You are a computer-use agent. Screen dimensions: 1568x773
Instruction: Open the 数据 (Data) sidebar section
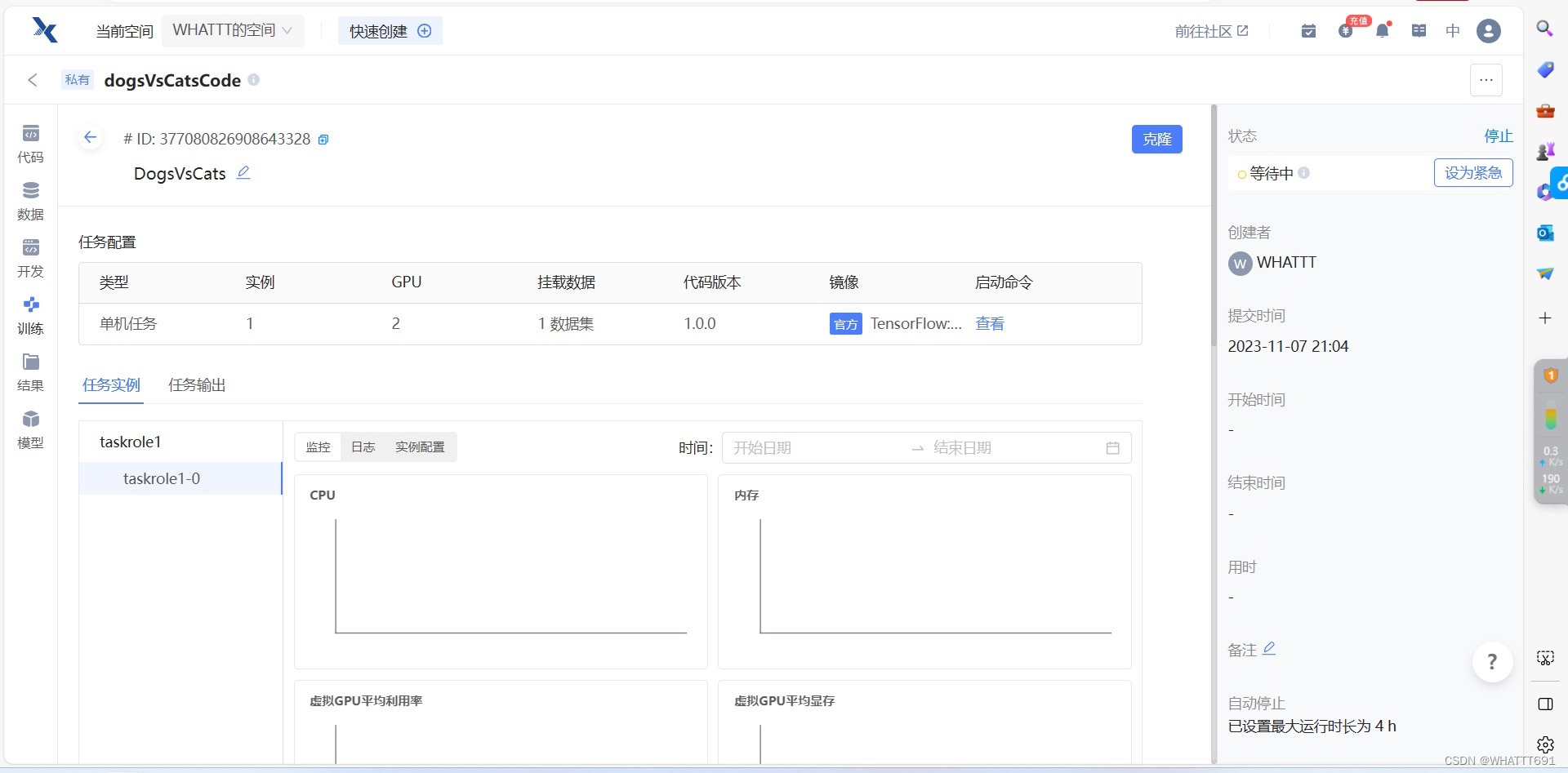point(30,202)
